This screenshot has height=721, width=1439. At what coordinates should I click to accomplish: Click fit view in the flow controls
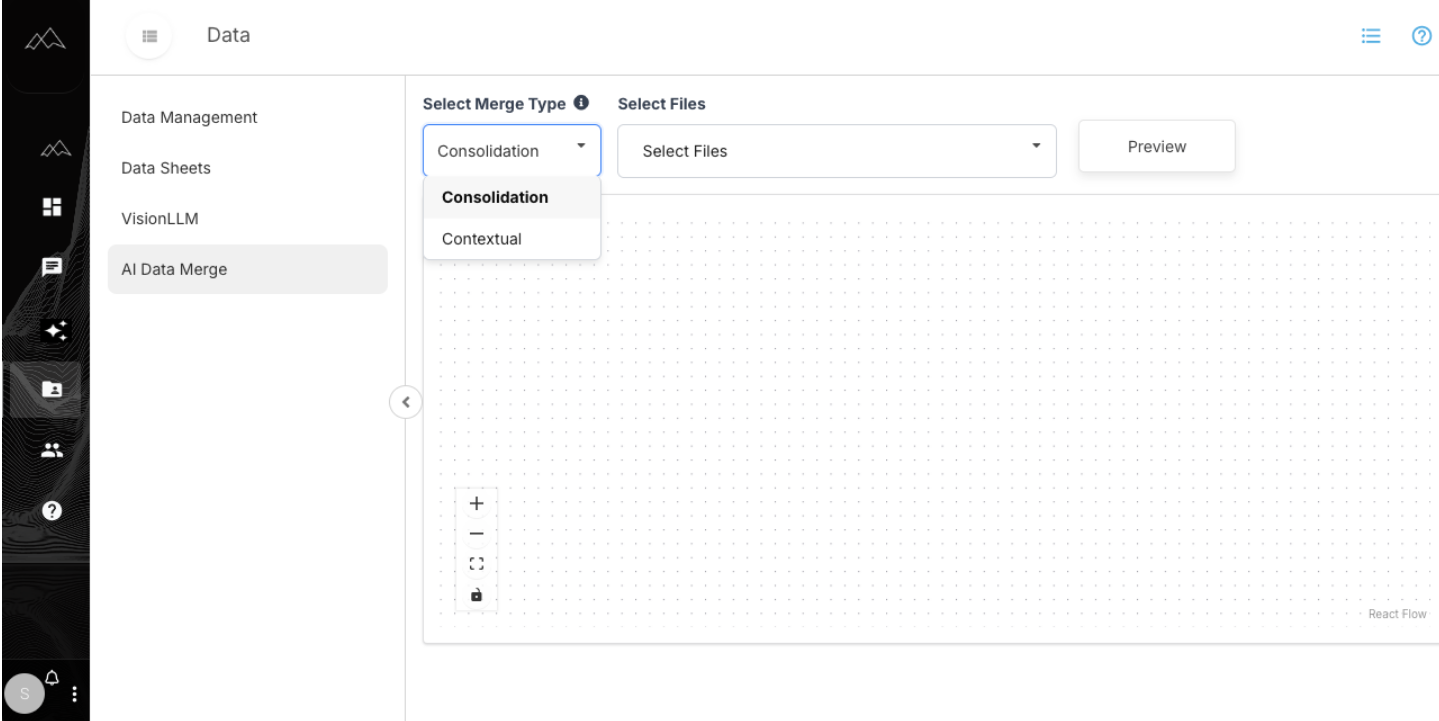pyautogui.click(x=477, y=563)
